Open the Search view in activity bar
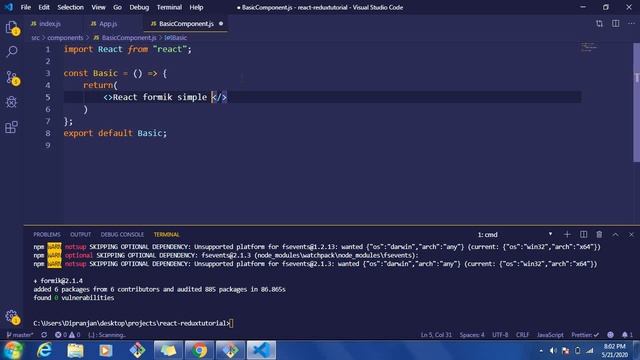The image size is (640, 360). [x=12, y=51]
